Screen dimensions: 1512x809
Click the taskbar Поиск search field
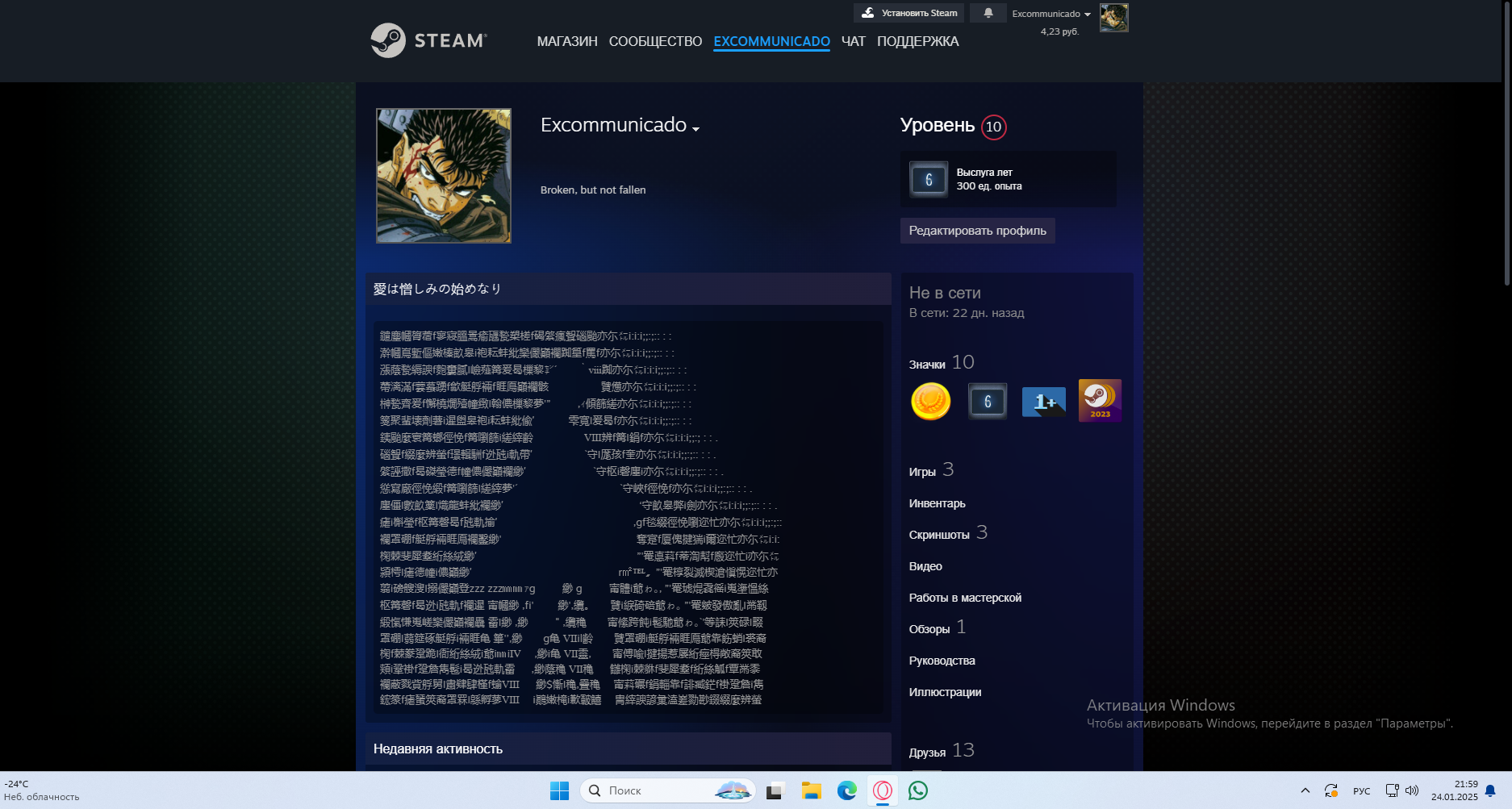point(668,790)
